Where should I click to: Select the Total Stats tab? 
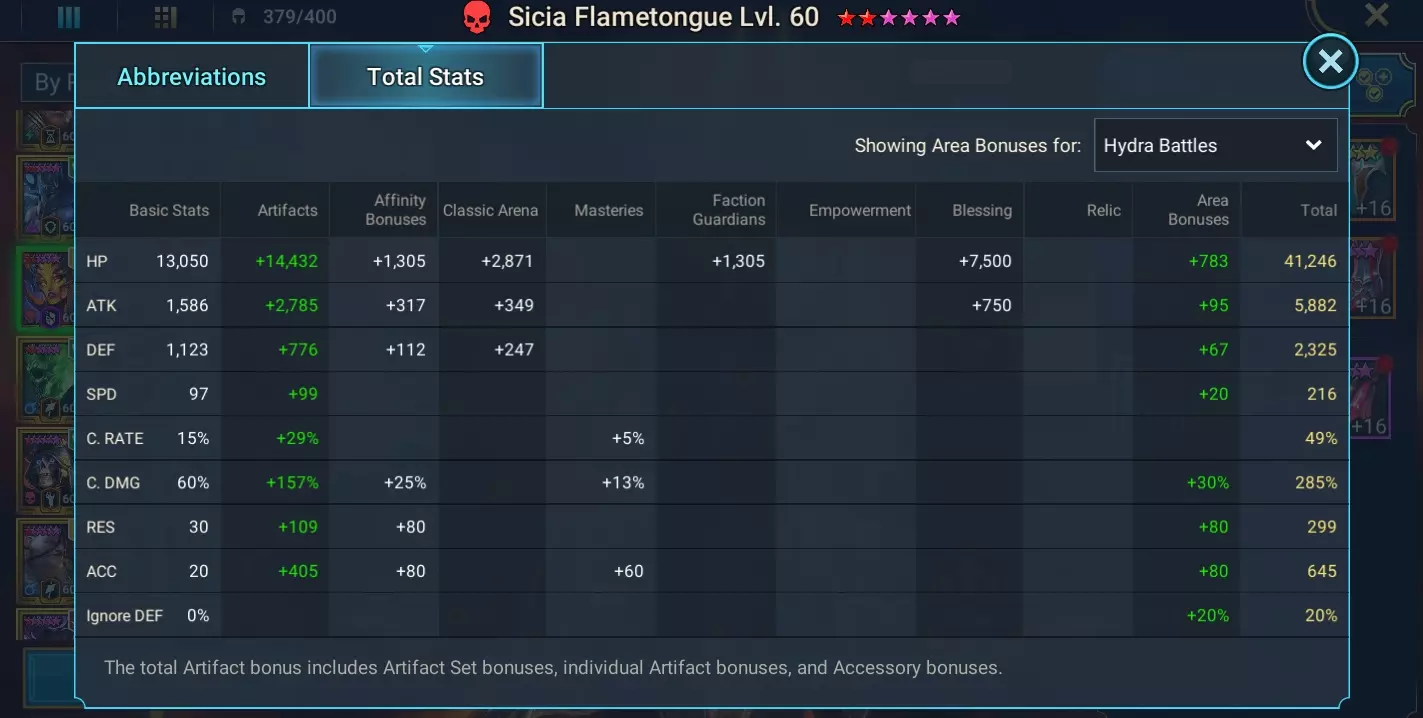pyautogui.click(x=425, y=77)
